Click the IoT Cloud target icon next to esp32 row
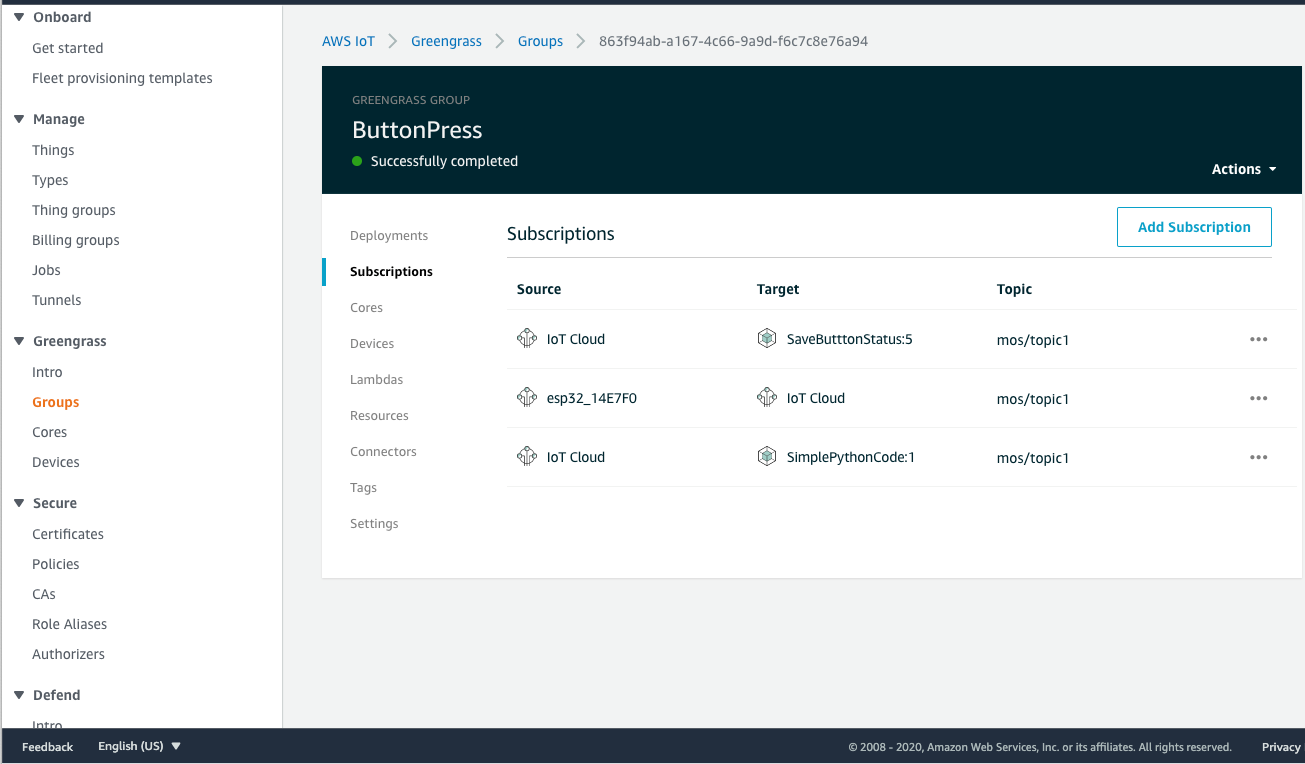1305x764 pixels. click(767, 397)
